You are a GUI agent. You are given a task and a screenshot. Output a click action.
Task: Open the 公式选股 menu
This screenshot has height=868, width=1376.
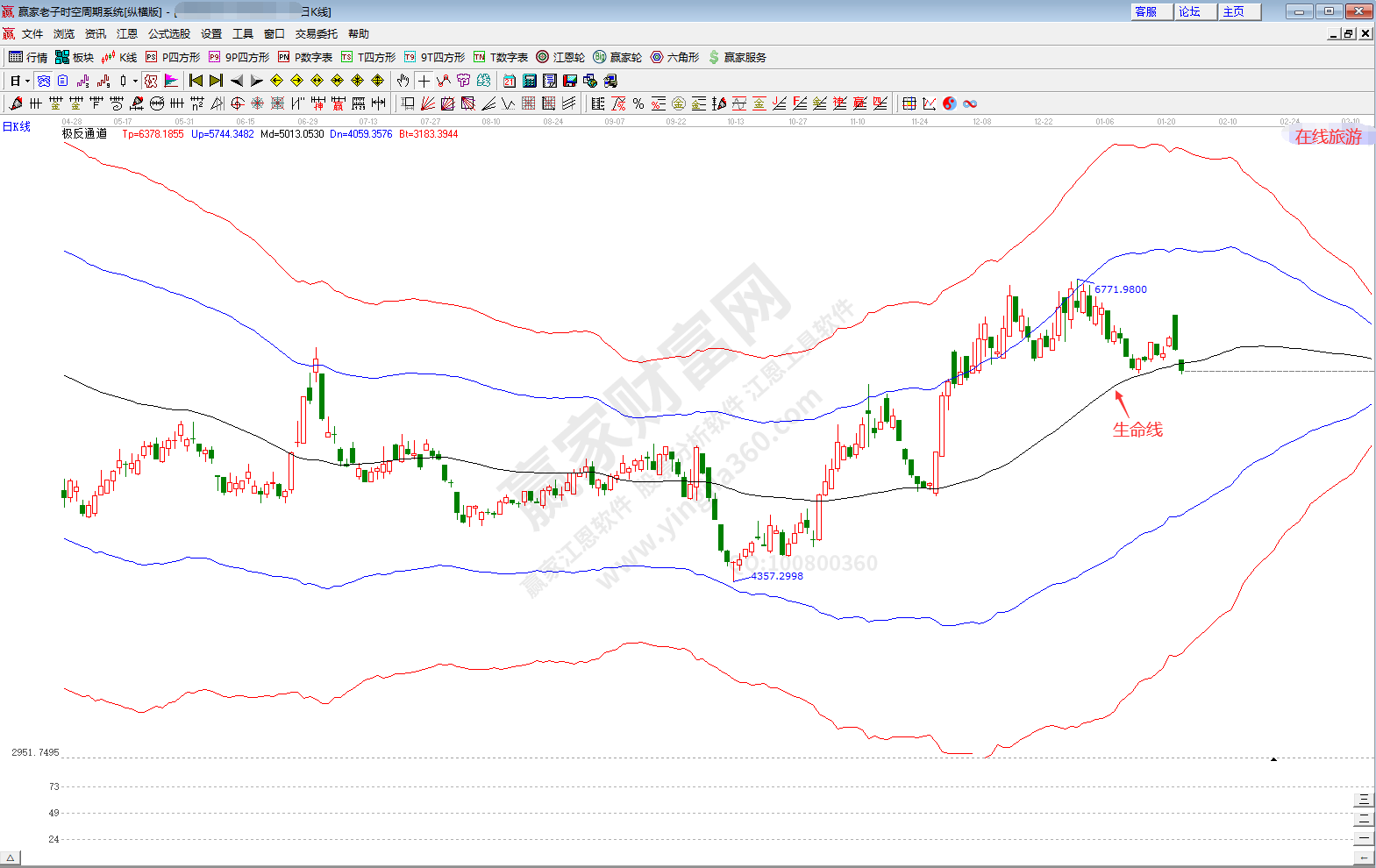pos(168,34)
